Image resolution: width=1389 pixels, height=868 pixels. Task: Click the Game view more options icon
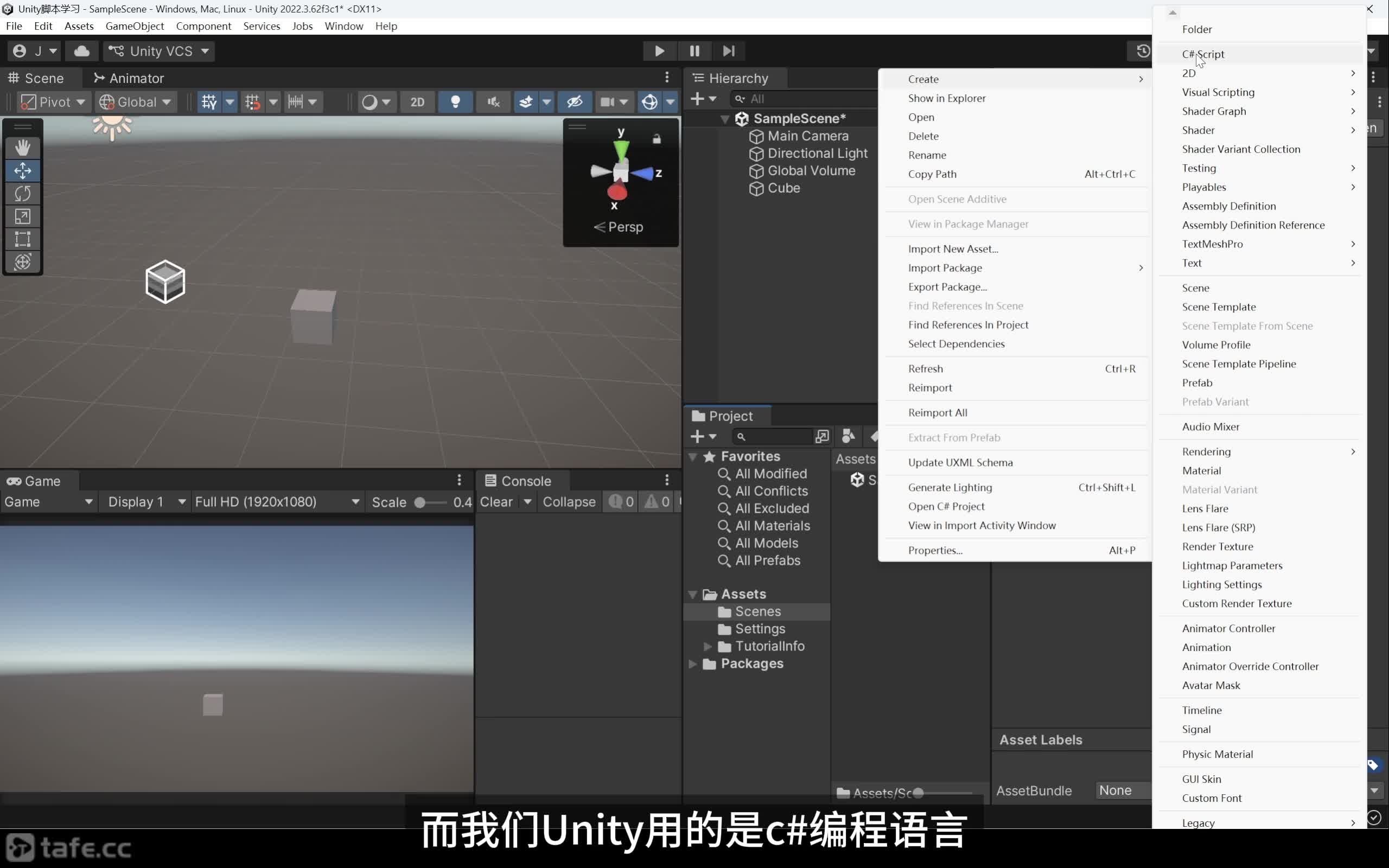(459, 480)
